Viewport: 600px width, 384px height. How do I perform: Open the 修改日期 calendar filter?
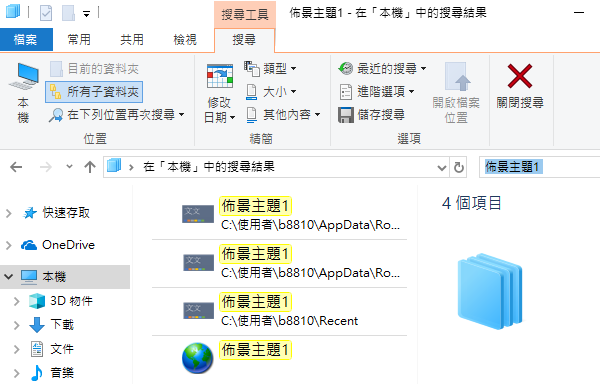tap(219, 93)
